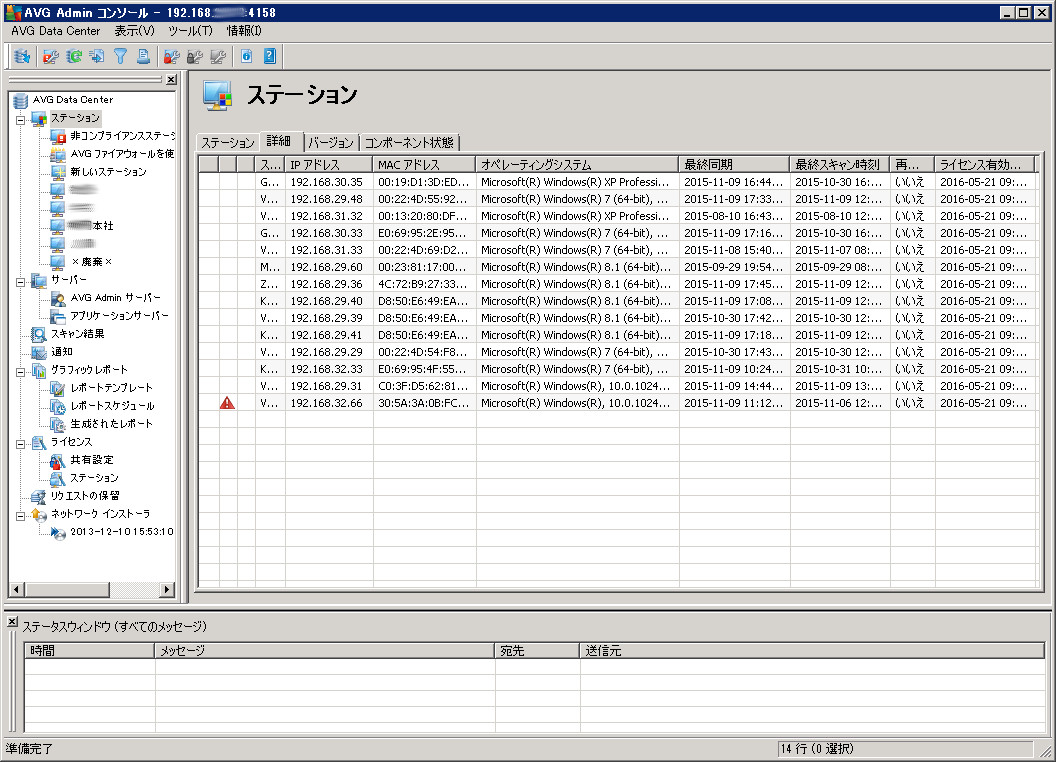
Task: Click the AVG Data Center root icon in tree
Action: point(20,100)
